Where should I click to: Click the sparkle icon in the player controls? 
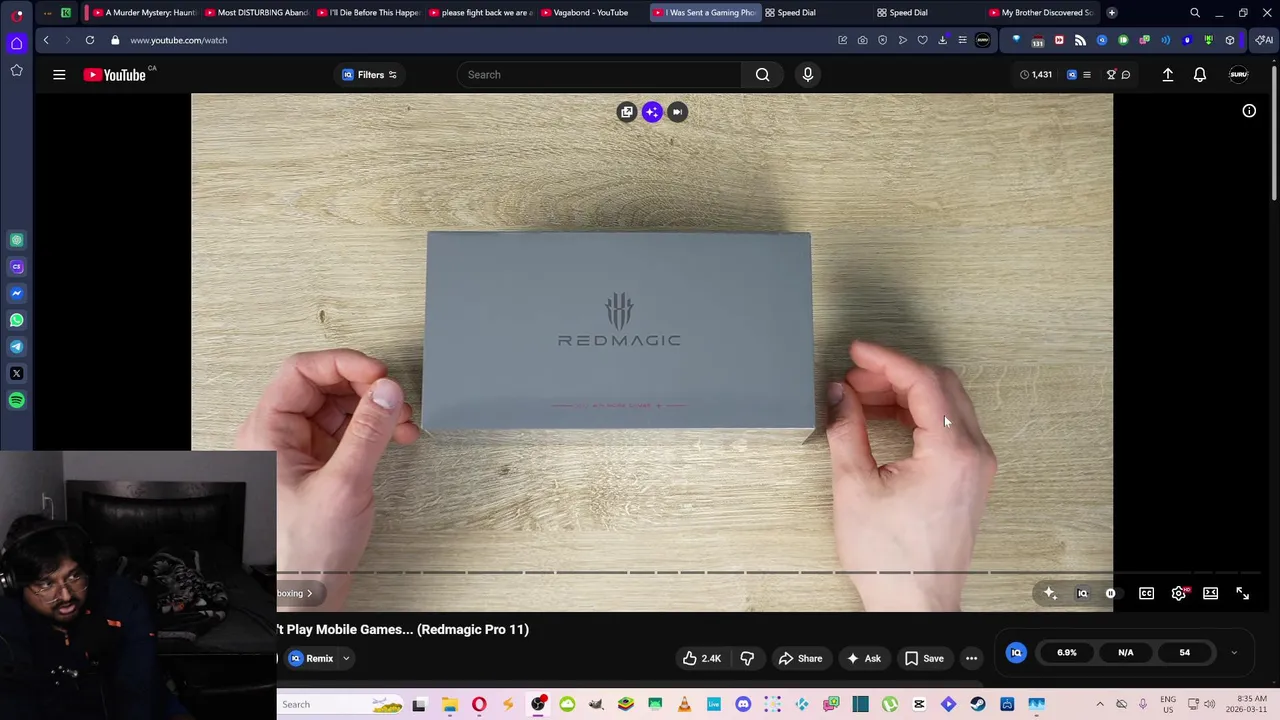(1050, 593)
